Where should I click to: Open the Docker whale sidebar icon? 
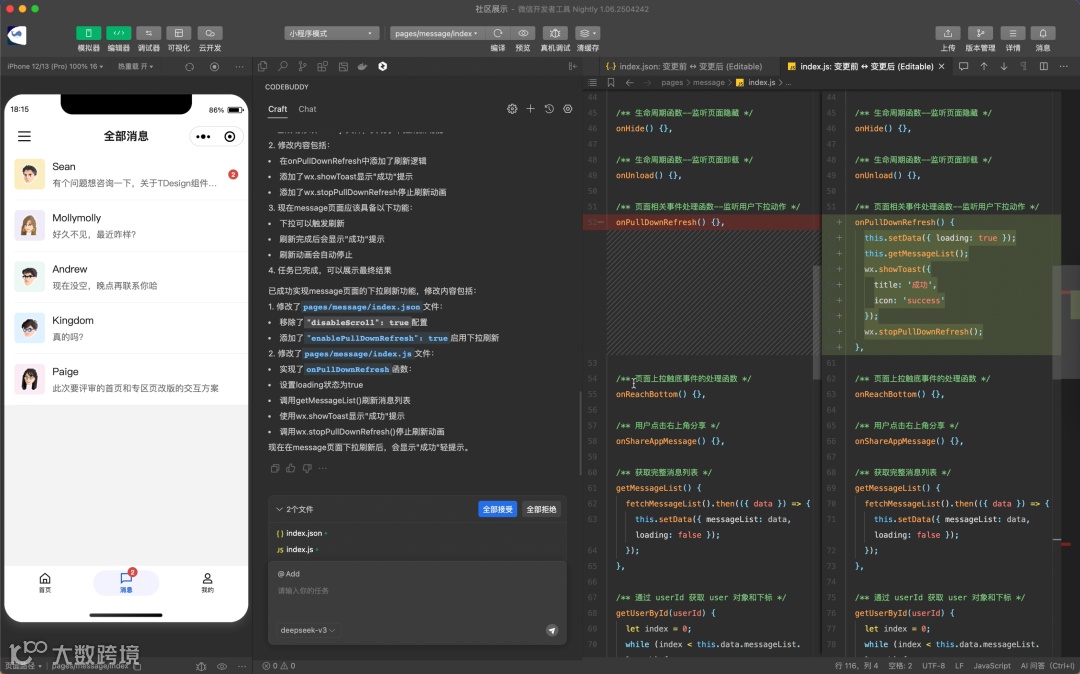pos(362,66)
